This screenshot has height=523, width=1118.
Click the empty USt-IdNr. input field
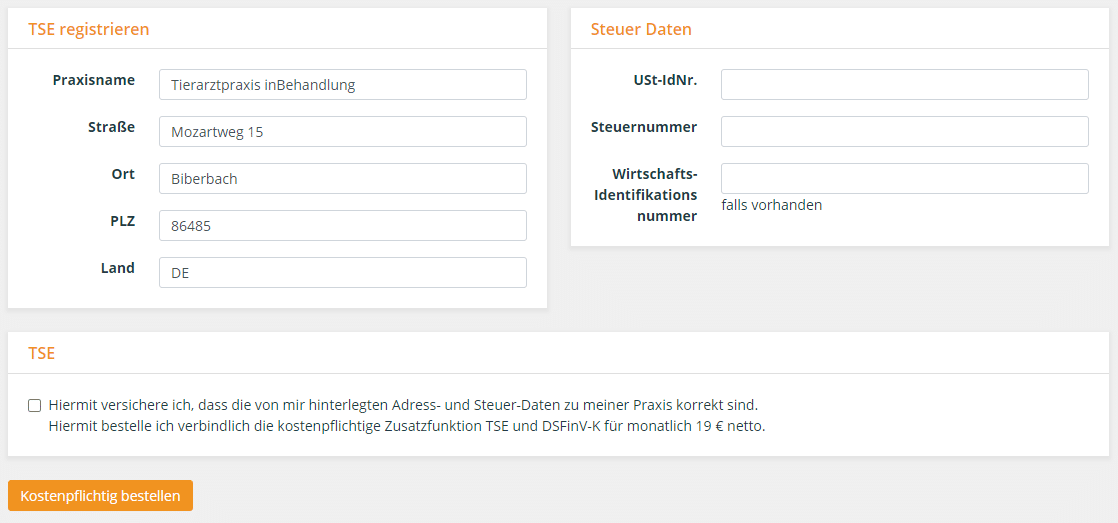[905, 85]
